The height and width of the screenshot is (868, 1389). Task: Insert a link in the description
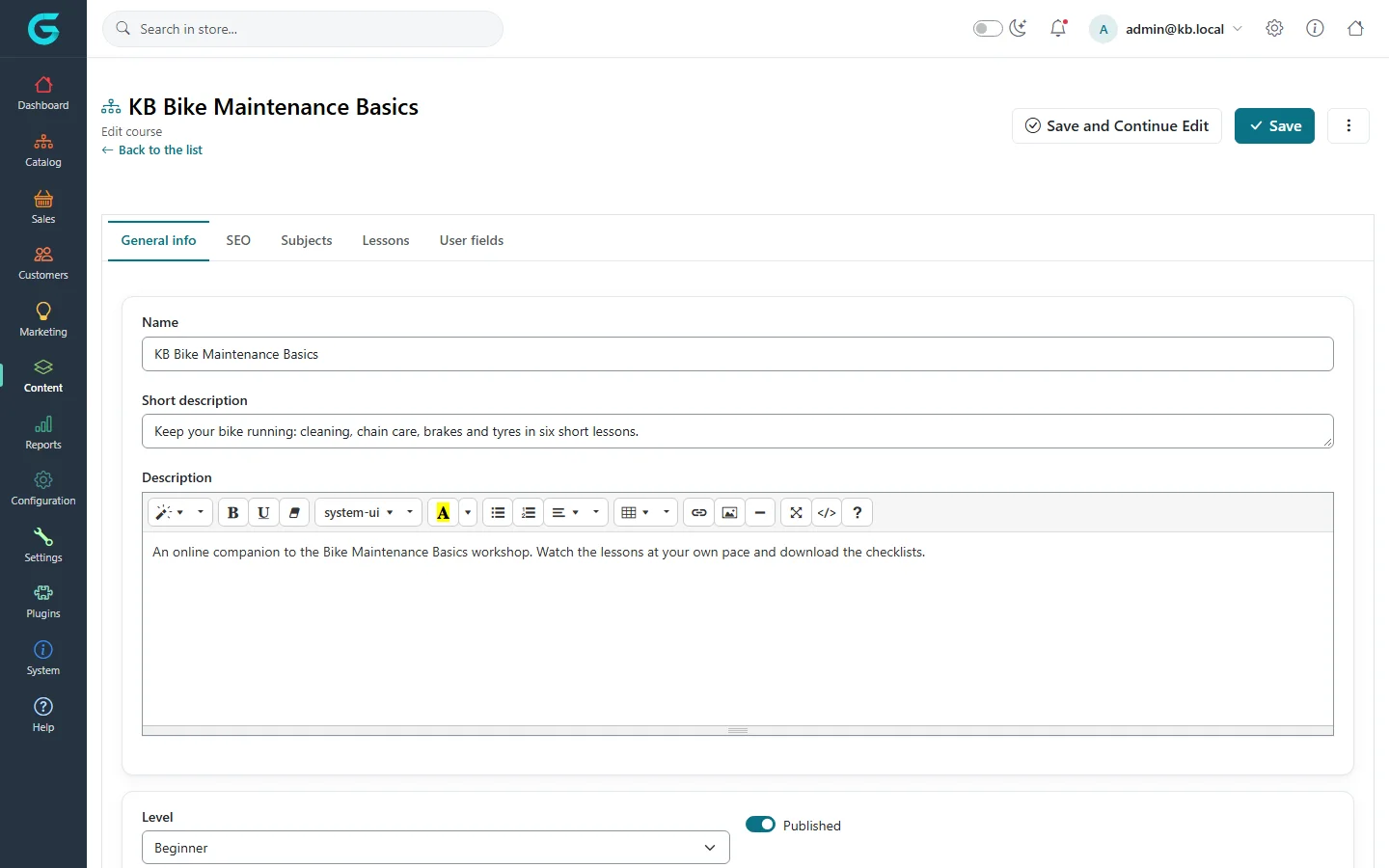[699, 512]
